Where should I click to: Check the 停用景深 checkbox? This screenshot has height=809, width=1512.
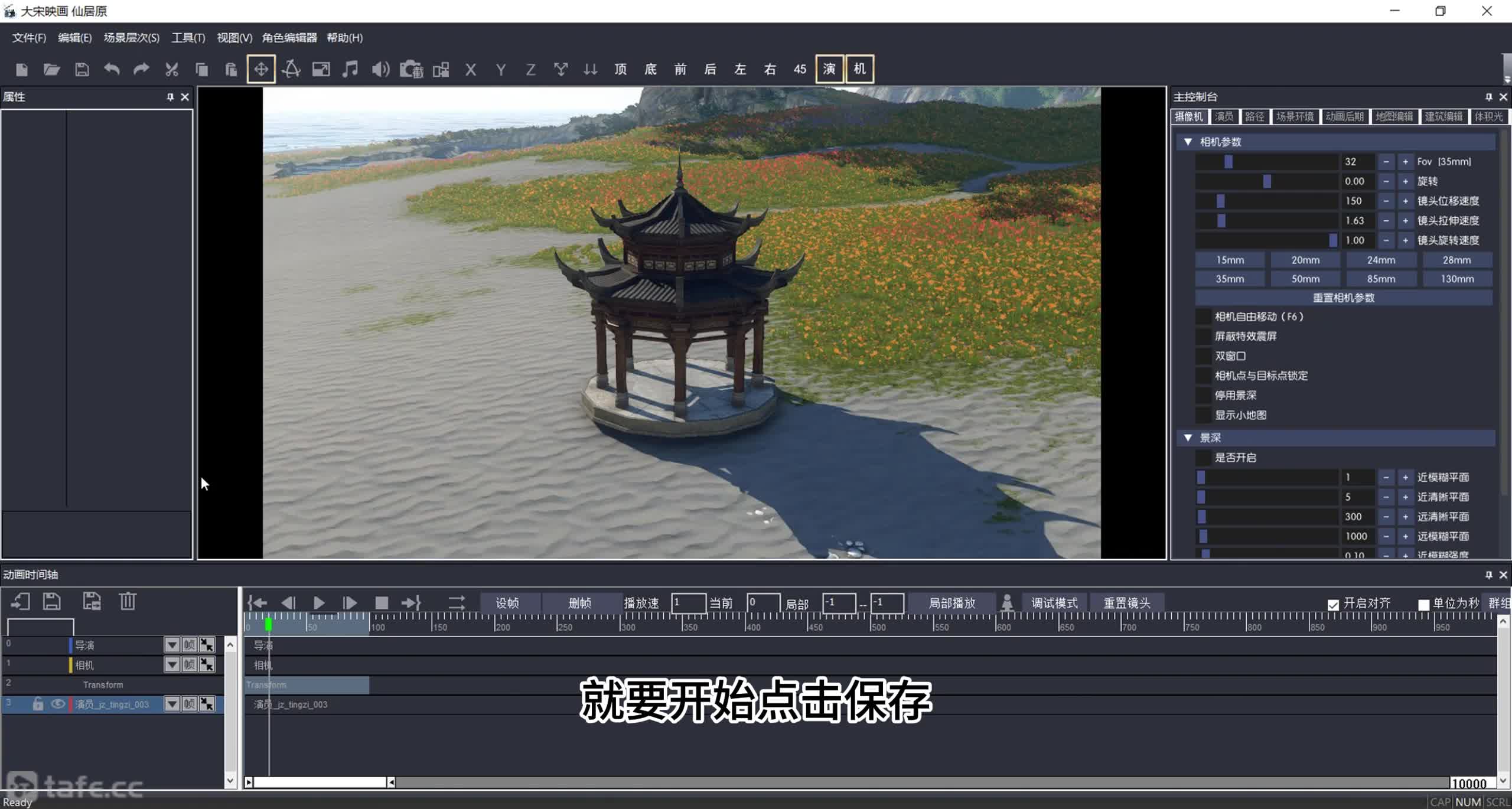[x=1203, y=395]
